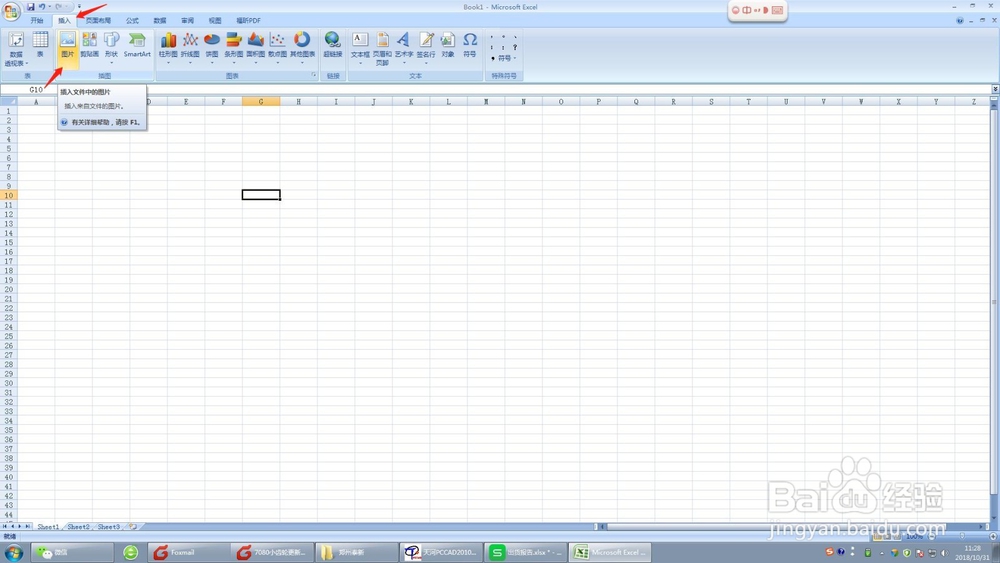Open the Data (数据) tab

coord(160,20)
